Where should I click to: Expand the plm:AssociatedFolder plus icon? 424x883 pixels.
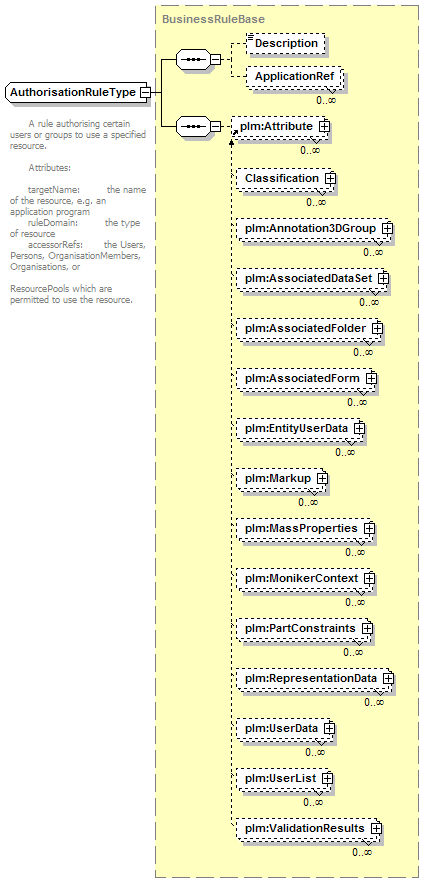pyautogui.click(x=377, y=328)
